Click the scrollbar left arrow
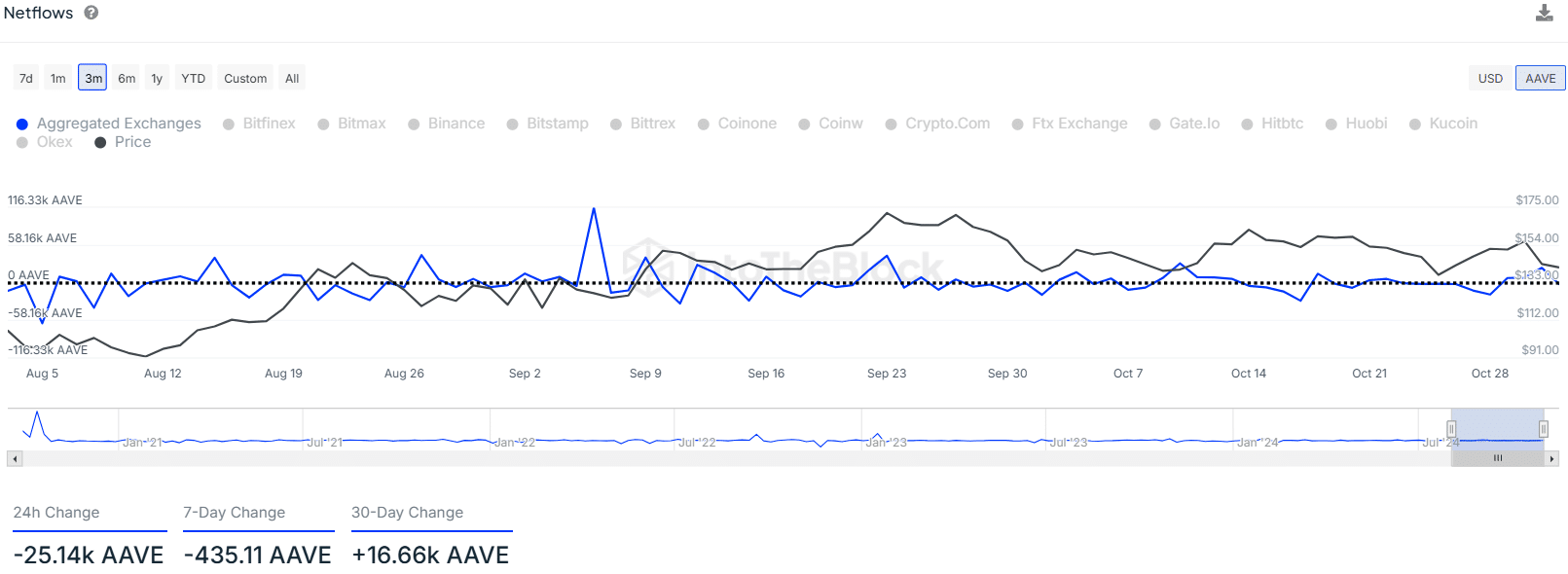 [15, 458]
